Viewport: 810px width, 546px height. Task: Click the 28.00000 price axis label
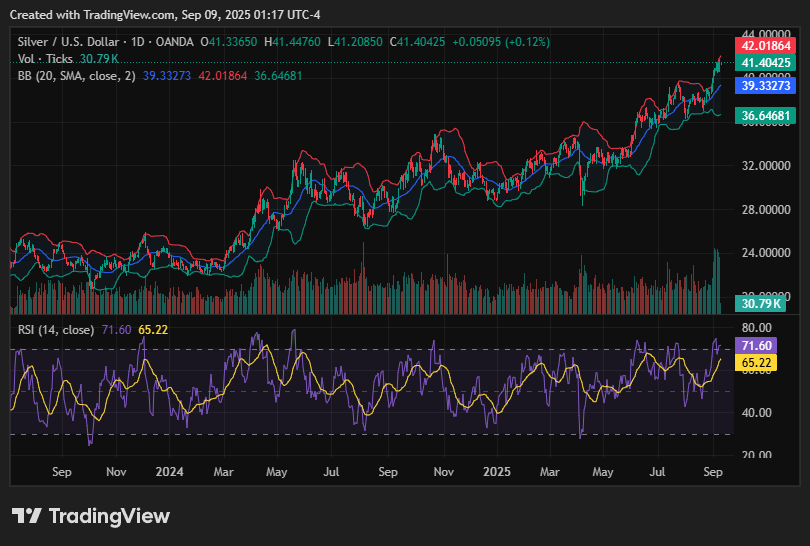(766, 210)
